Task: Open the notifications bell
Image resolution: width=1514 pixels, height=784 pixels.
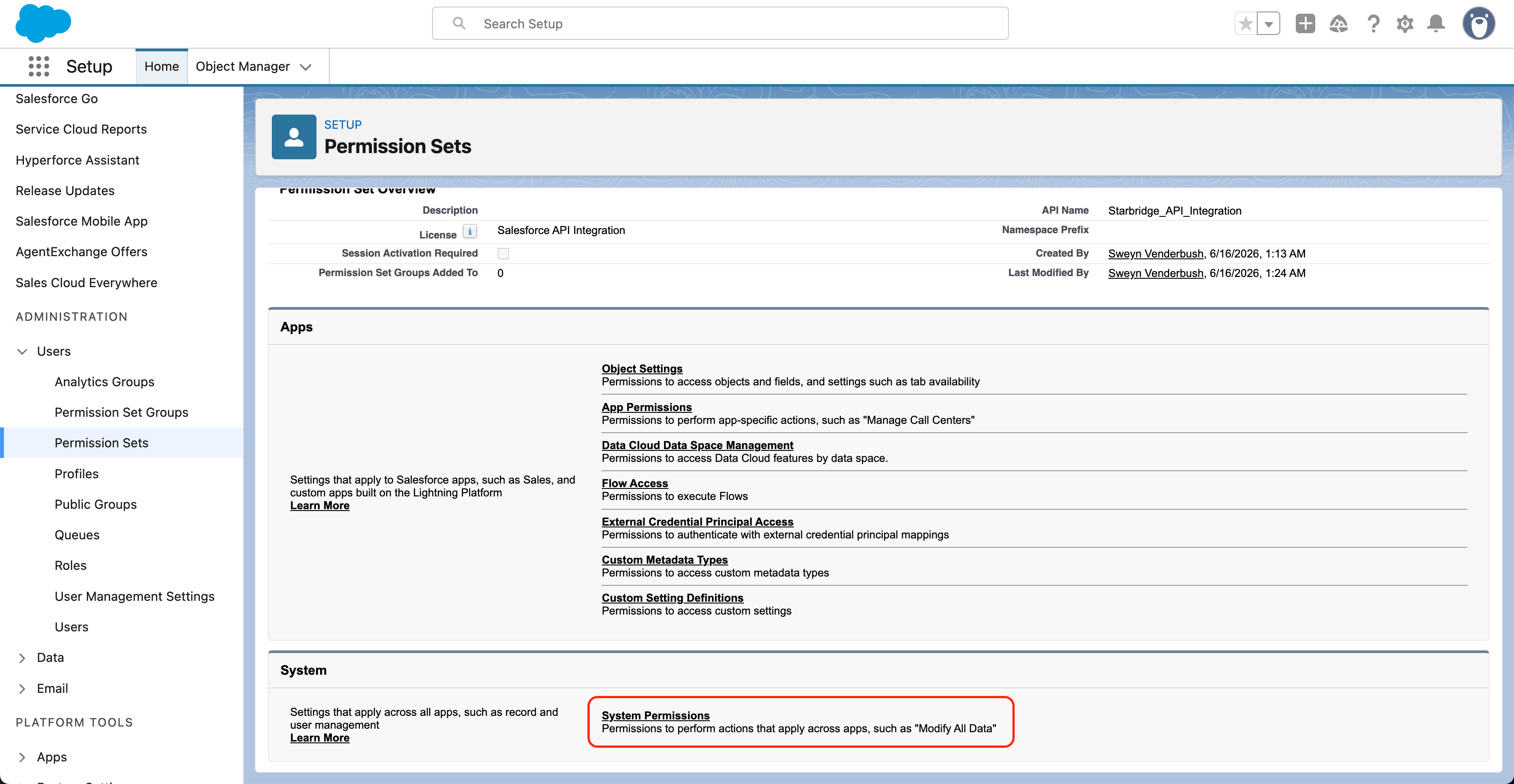Action: [x=1437, y=23]
